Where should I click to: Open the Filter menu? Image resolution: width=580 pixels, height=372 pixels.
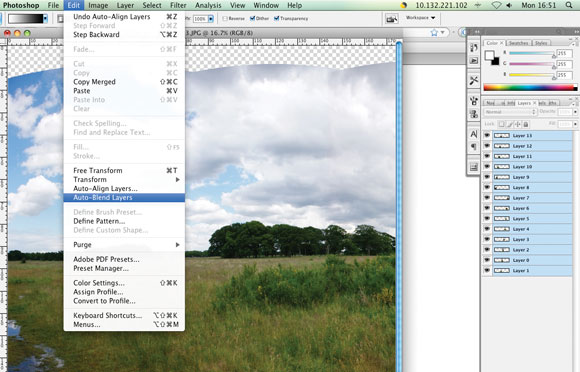(178, 5)
